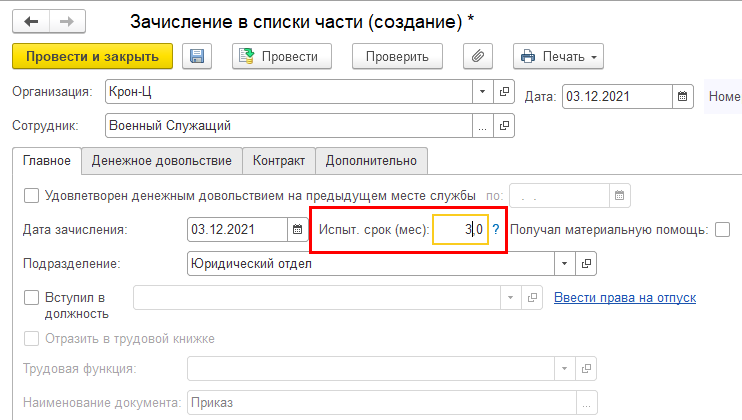Click the back arrow navigation icon

[33, 20]
